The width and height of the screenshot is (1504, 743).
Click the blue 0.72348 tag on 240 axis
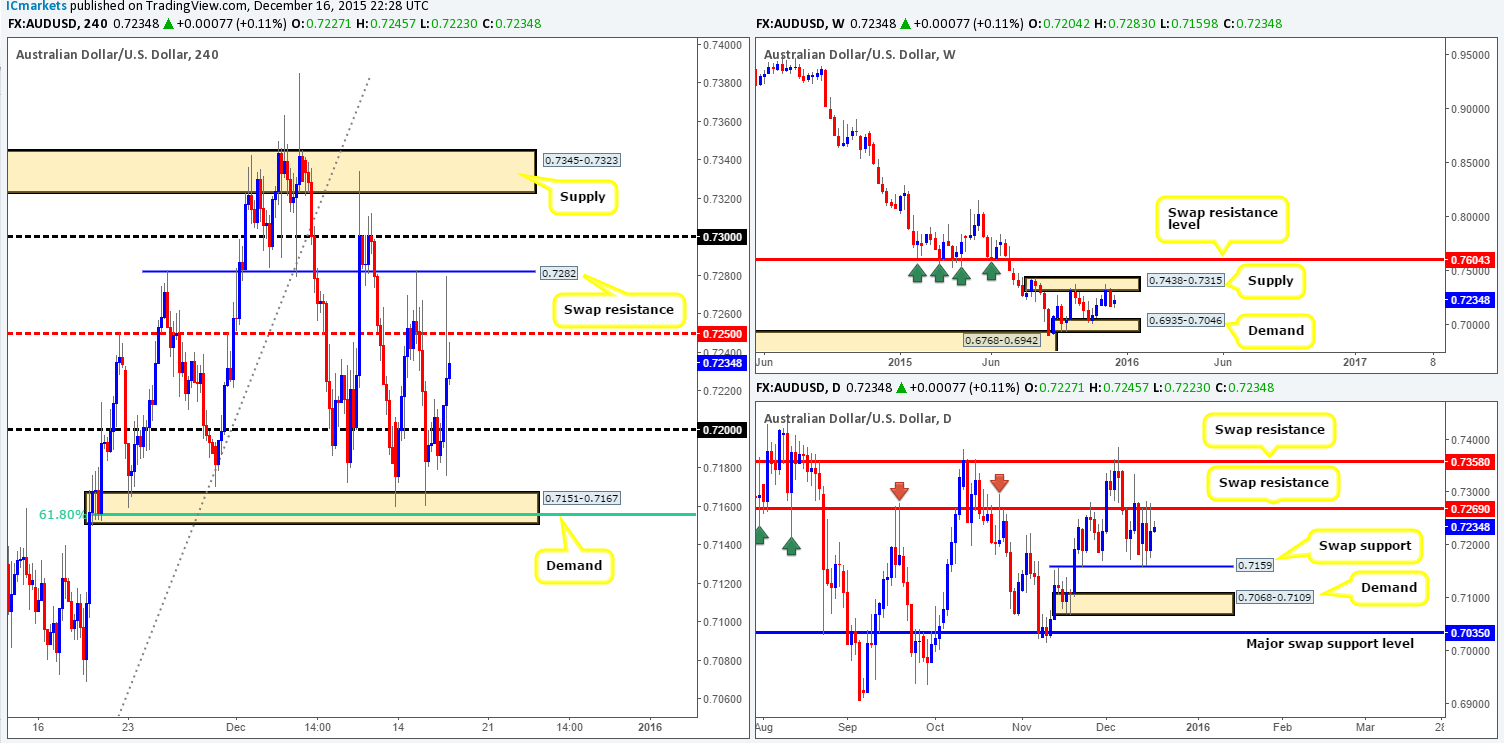pyautogui.click(x=721, y=363)
